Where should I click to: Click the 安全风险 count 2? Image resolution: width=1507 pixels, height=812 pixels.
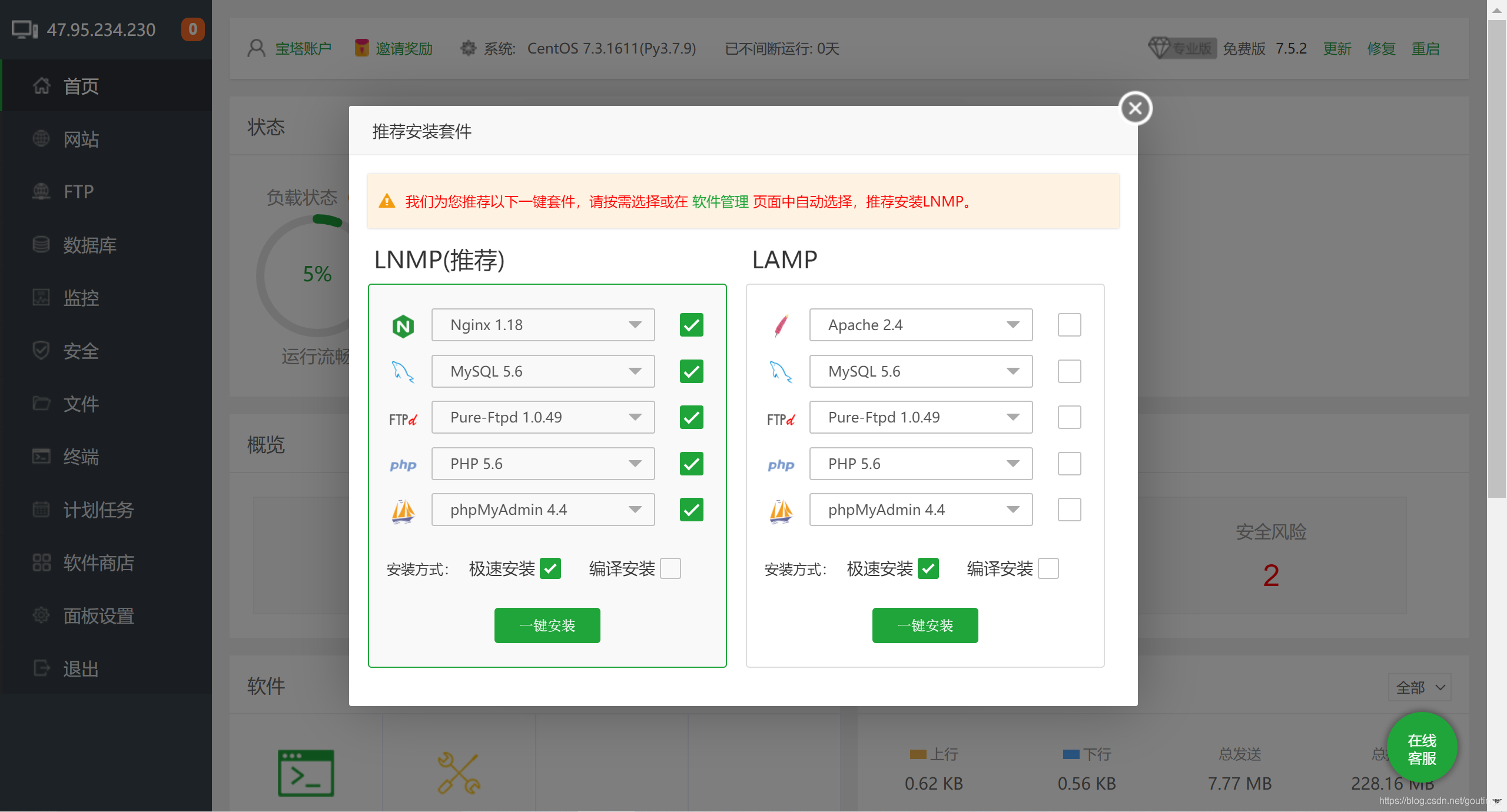[x=1271, y=575]
